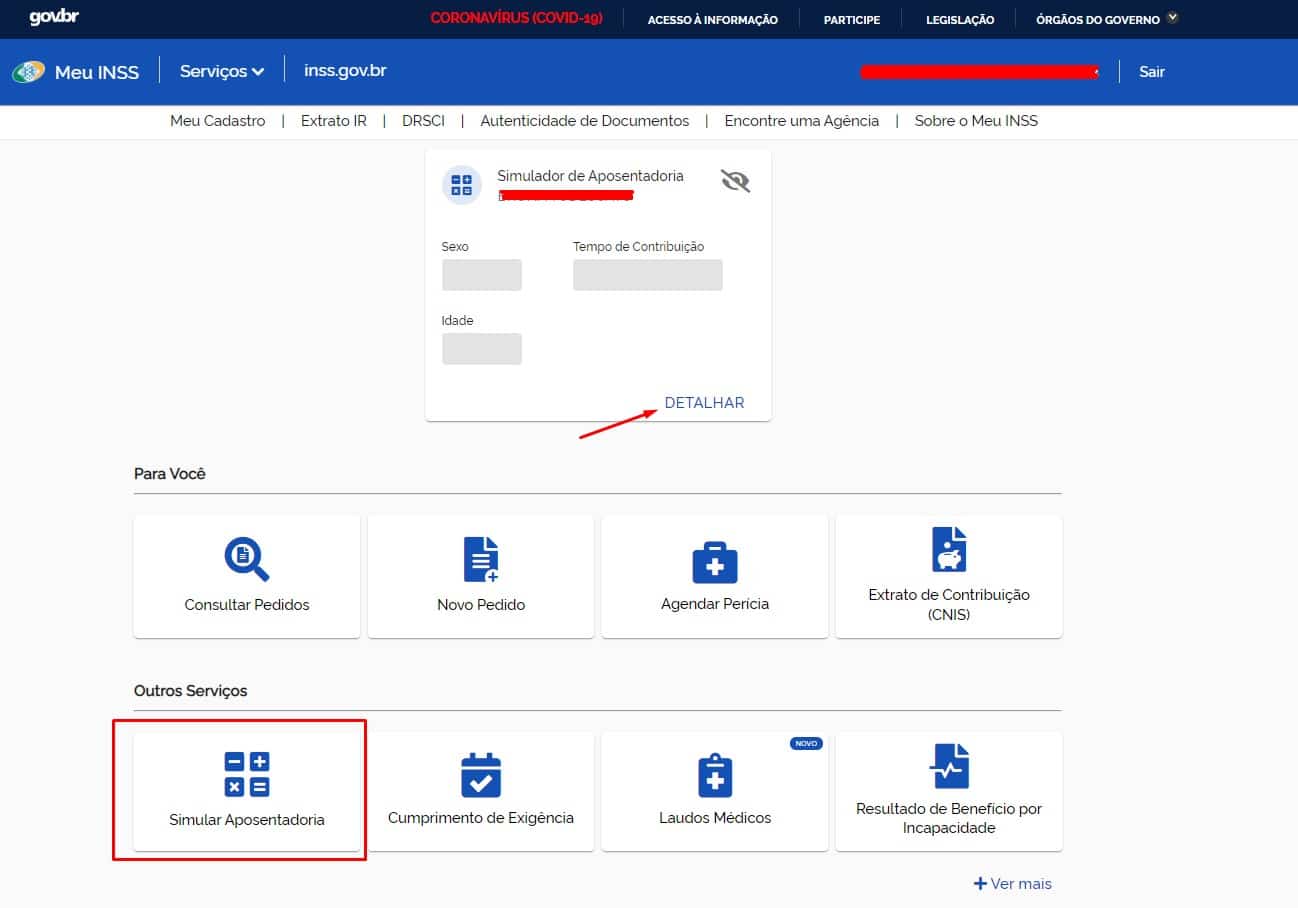Screen dimensions: 1298x908
Task: Open the Participe menu item
Action: click(852, 19)
